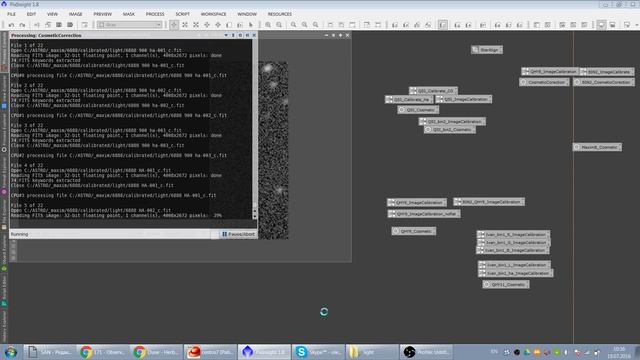The height and width of the screenshot is (360, 640).
Task: Select the Ivan_bin1_G_ImageCalibration process icon
Action: (x=513, y=242)
